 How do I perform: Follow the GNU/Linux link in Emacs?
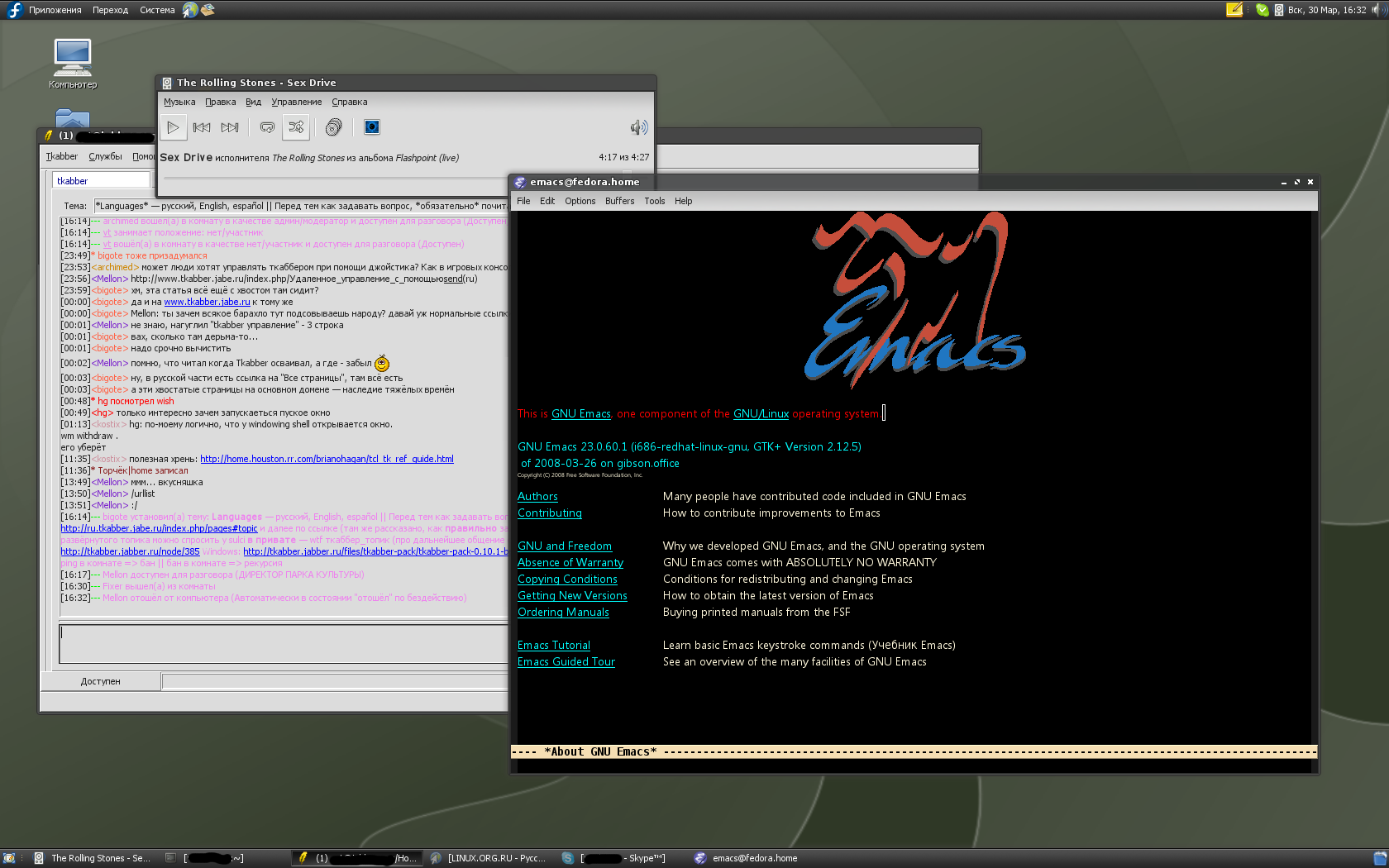(761, 414)
